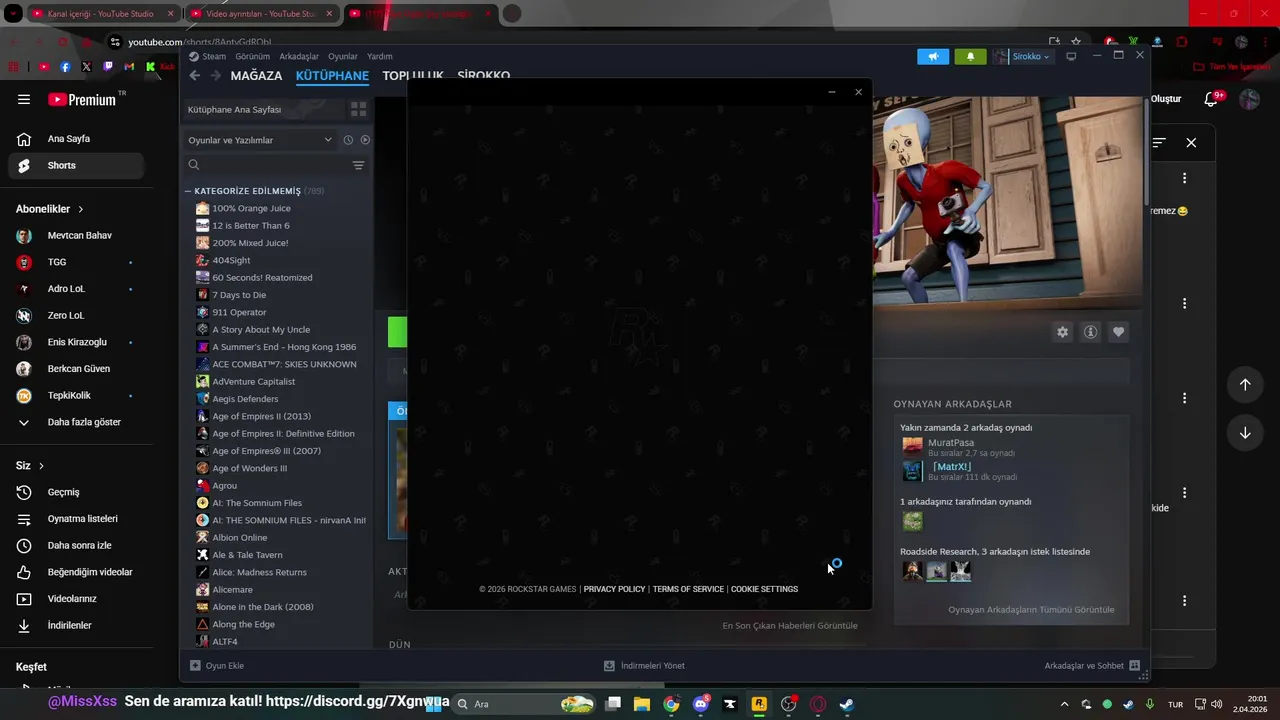
Task: Open YouTube hamburger guide menu
Action: pyautogui.click(x=24, y=99)
